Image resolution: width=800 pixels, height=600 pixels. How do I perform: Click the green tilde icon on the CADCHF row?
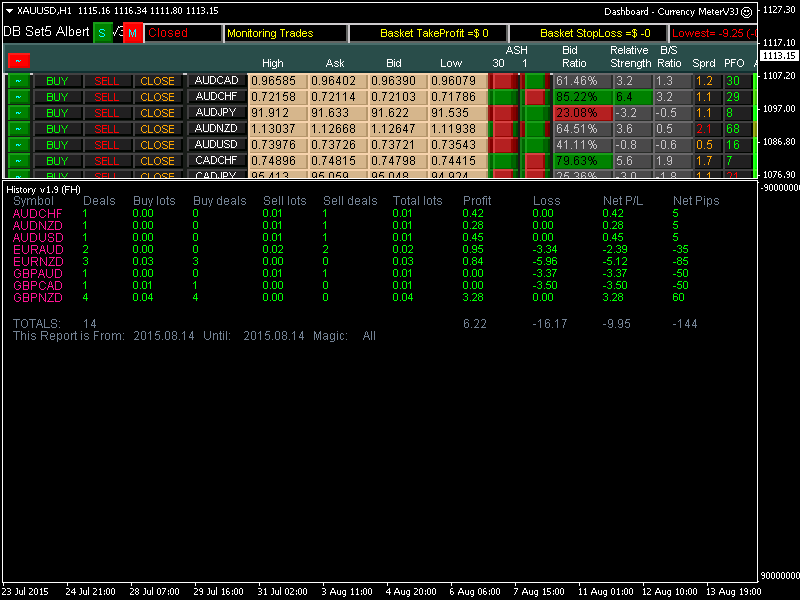(x=19, y=161)
